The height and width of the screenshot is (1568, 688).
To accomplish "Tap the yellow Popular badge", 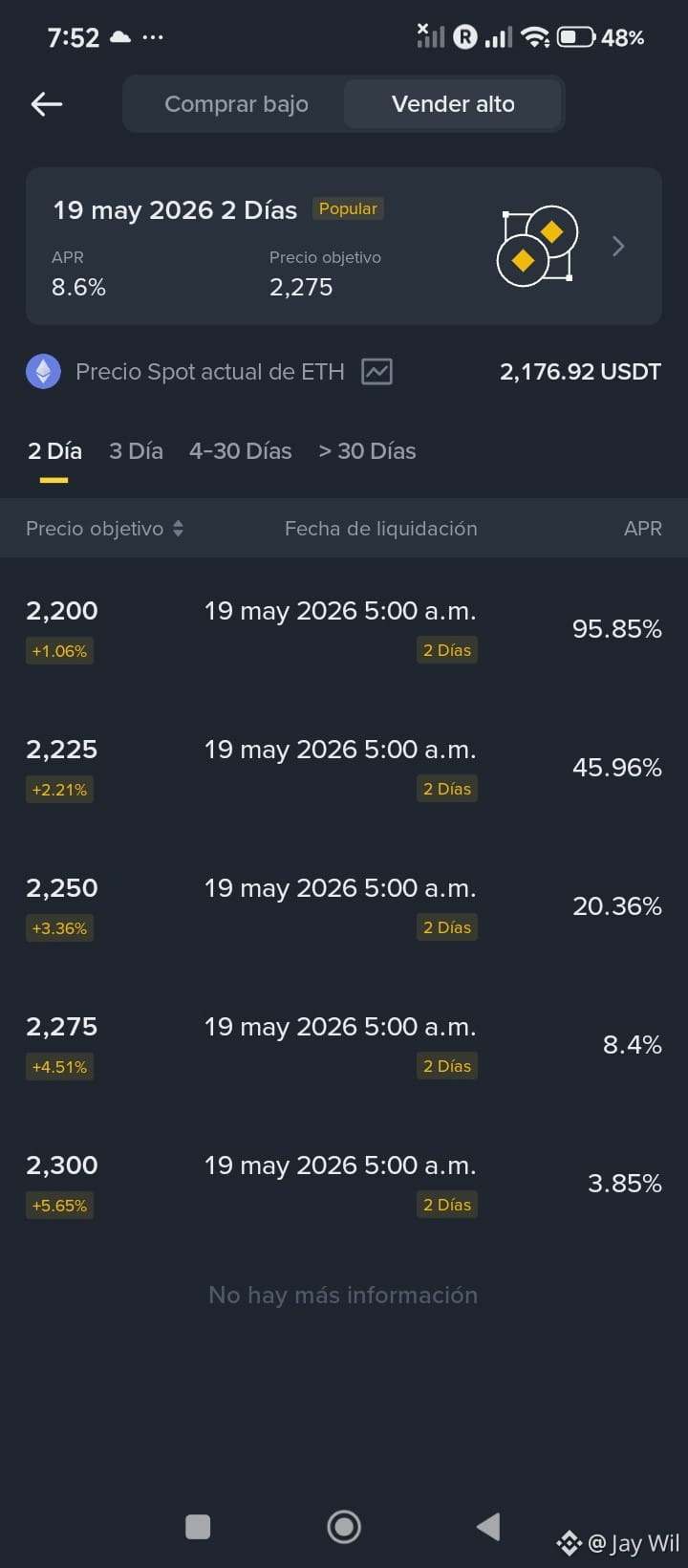I will coord(348,208).
